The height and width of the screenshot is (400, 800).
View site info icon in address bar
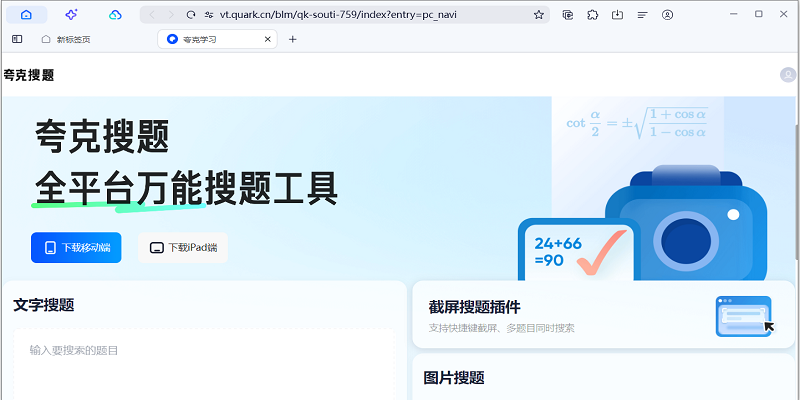pos(208,15)
